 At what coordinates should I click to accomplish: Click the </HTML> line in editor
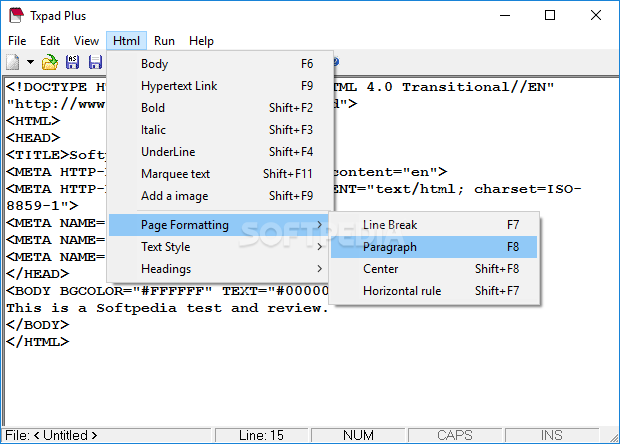point(38,342)
